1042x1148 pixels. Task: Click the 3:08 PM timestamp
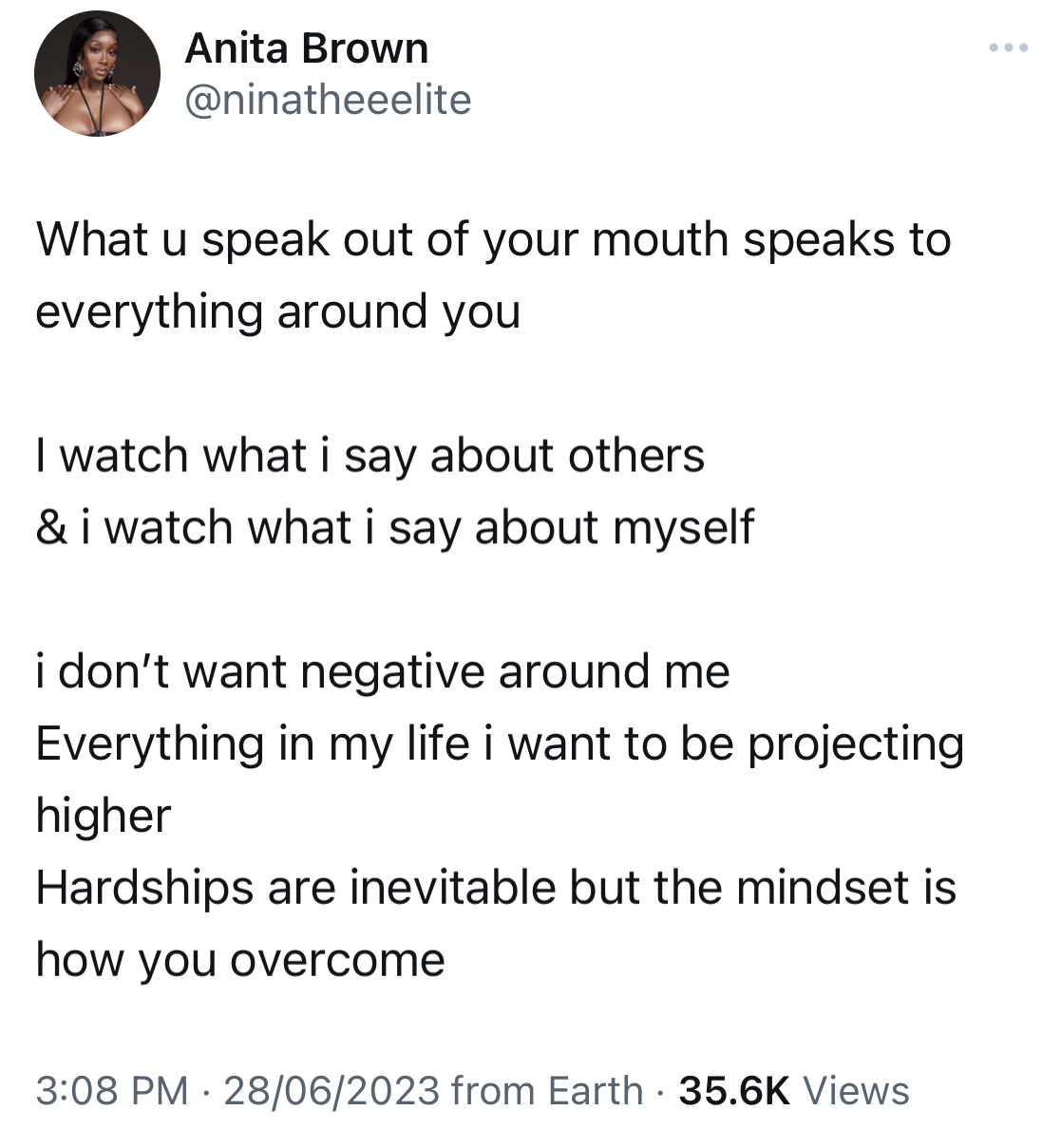[x=112, y=1091]
